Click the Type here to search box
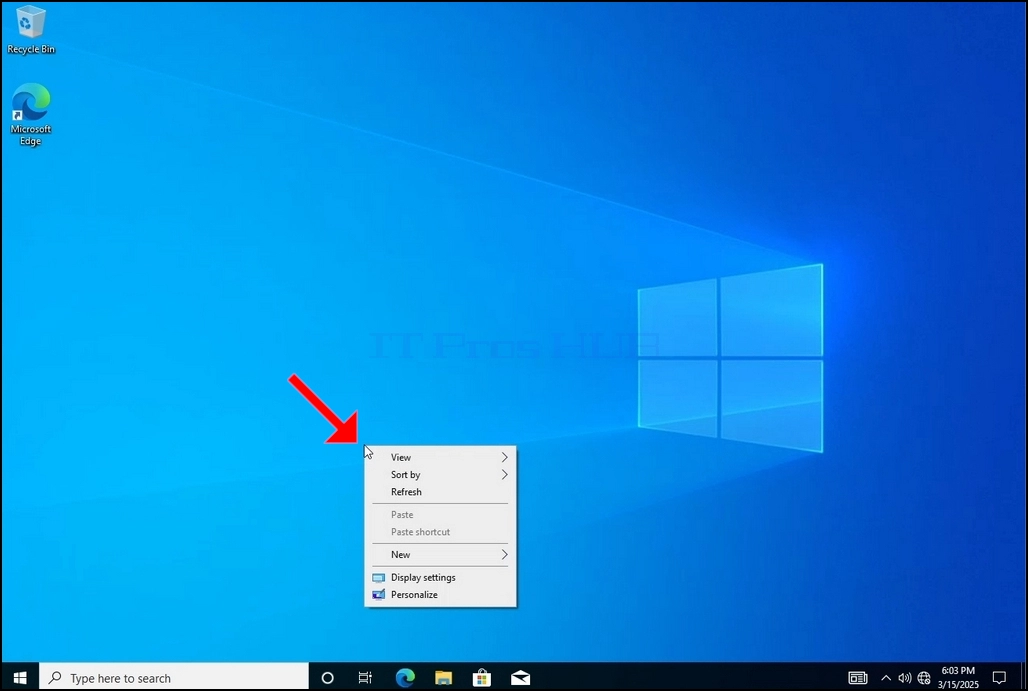This screenshot has width=1028, height=691. coord(174,677)
